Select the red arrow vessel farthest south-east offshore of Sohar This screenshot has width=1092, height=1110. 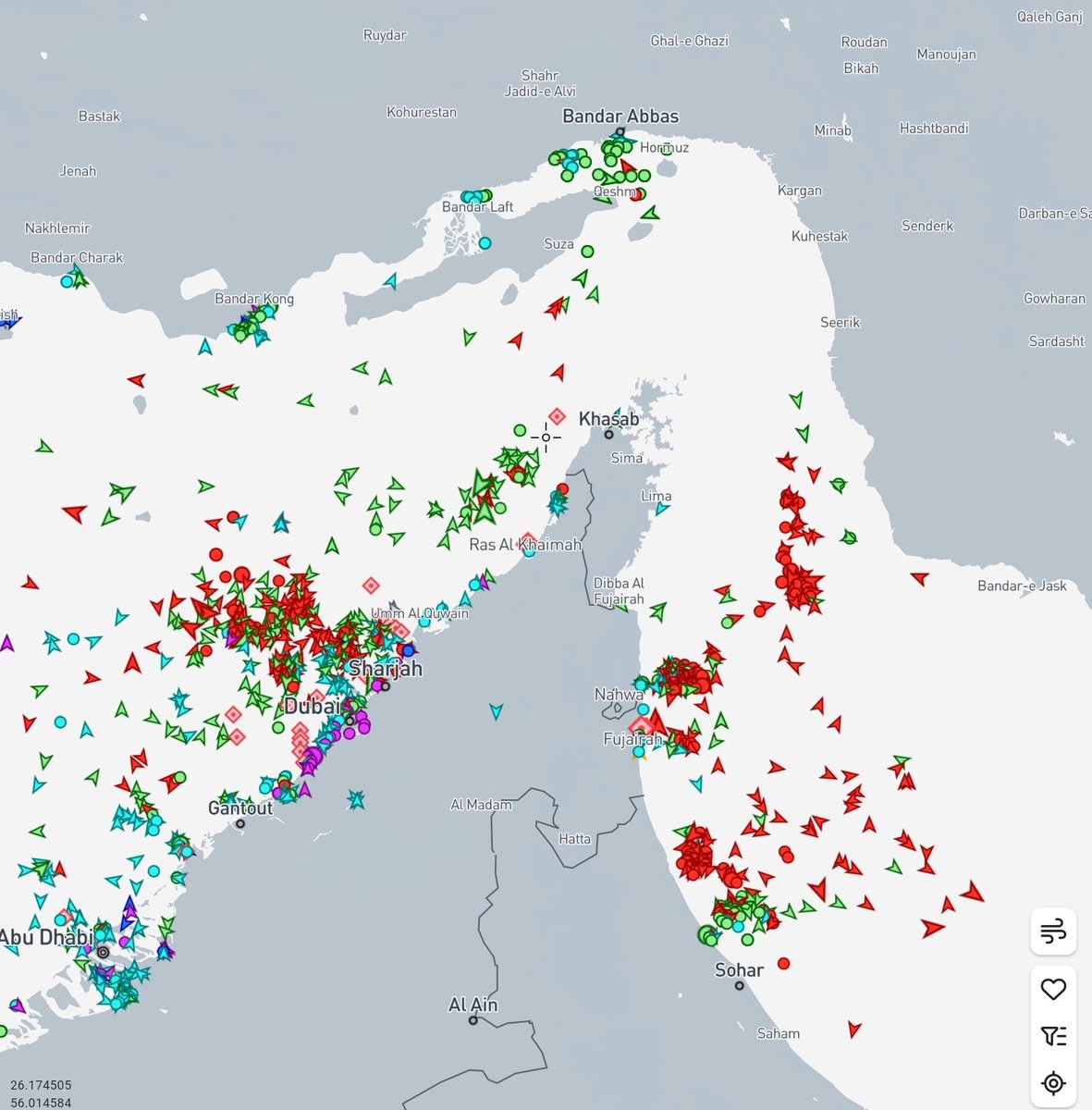[932, 927]
